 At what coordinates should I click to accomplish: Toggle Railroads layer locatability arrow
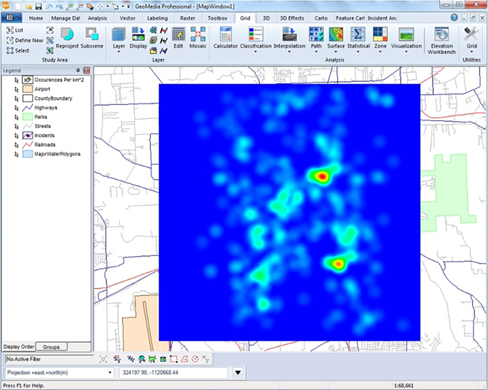(x=16, y=145)
